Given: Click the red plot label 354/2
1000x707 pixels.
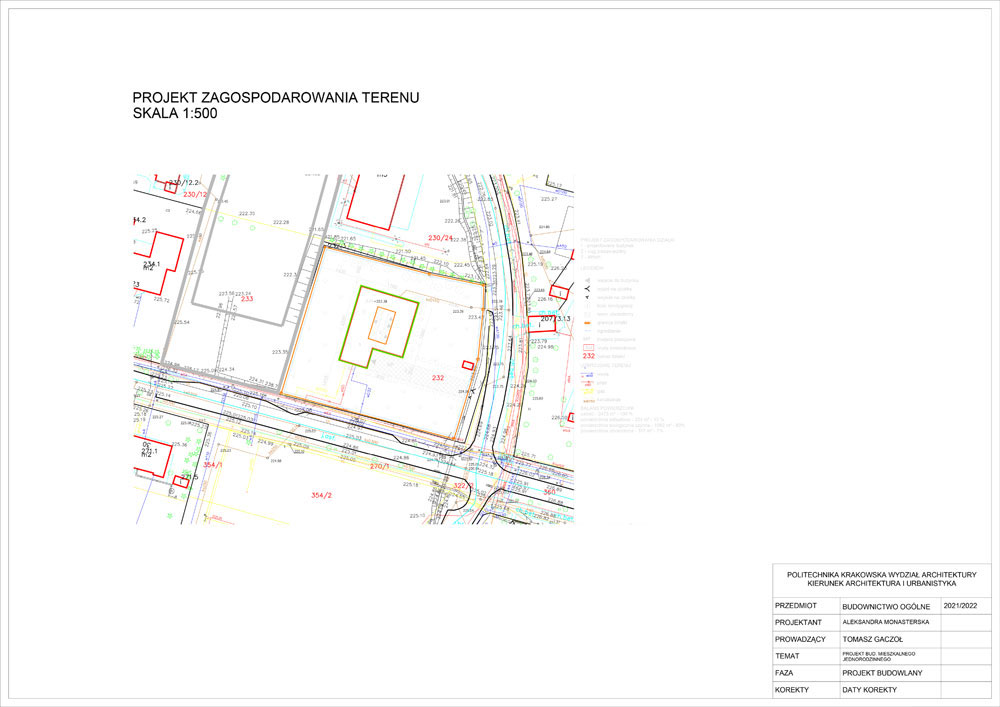Looking at the screenshot, I should tap(321, 495).
